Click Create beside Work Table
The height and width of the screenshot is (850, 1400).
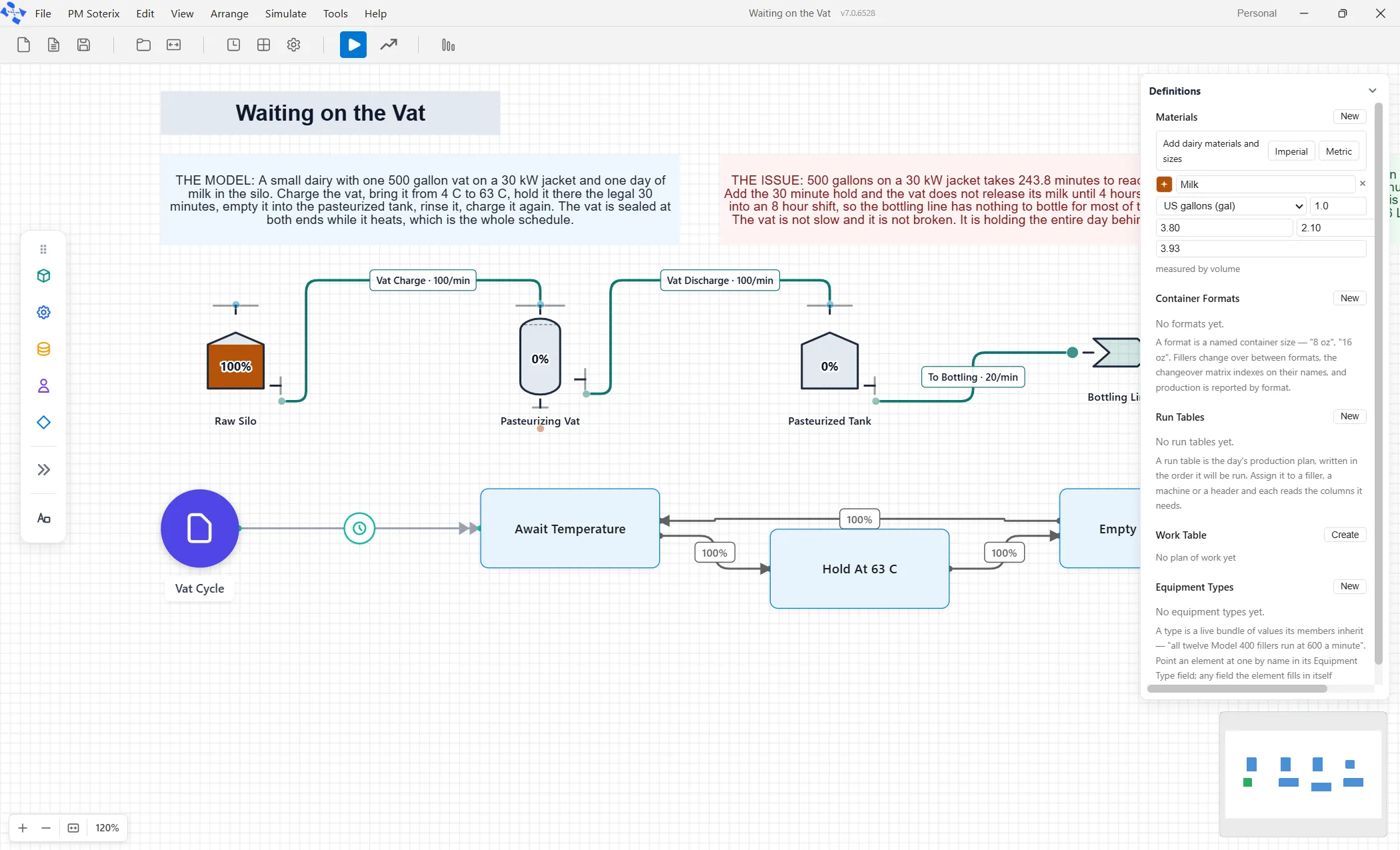1345,535
